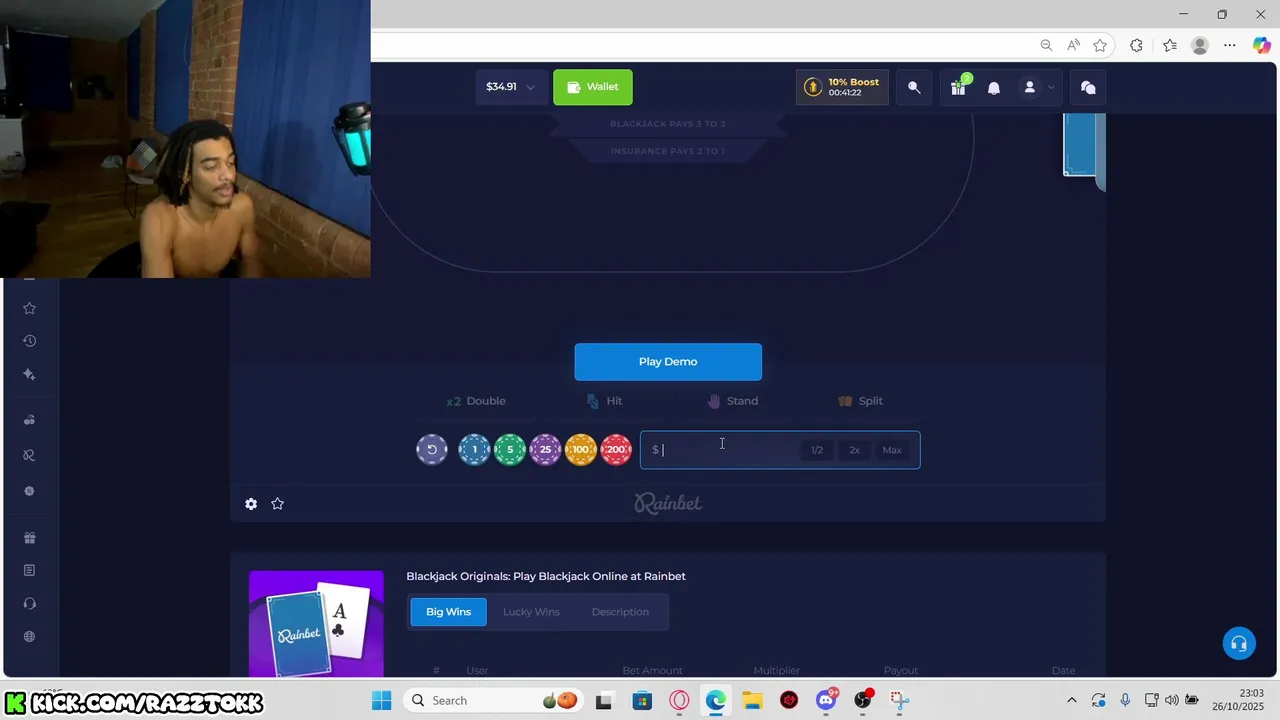Open Microsoft Store from the taskbar
The width and height of the screenshot is (1280, 720).
click(x=642, y=700)
